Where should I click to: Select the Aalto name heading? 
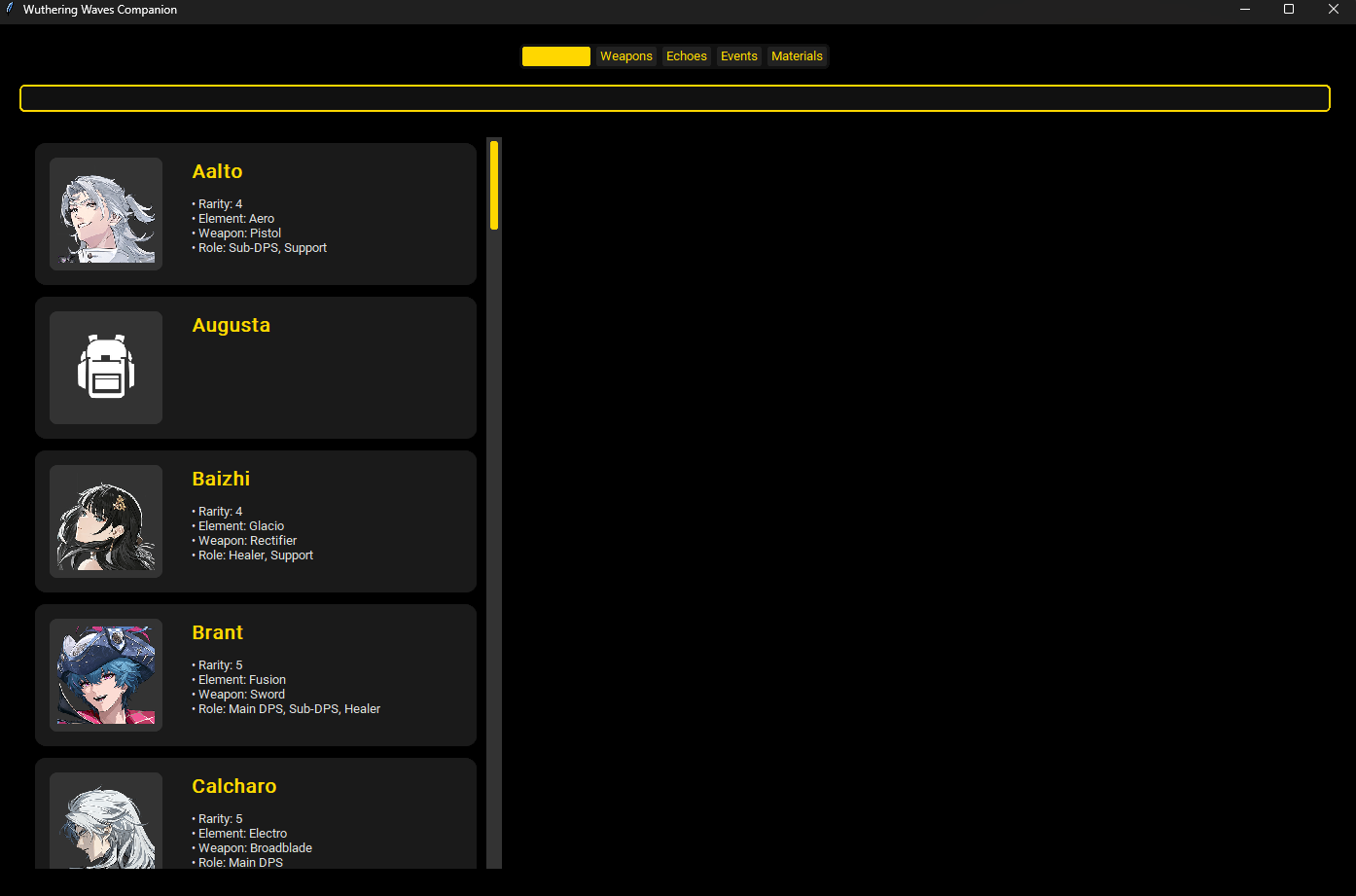tap(217, 171)
